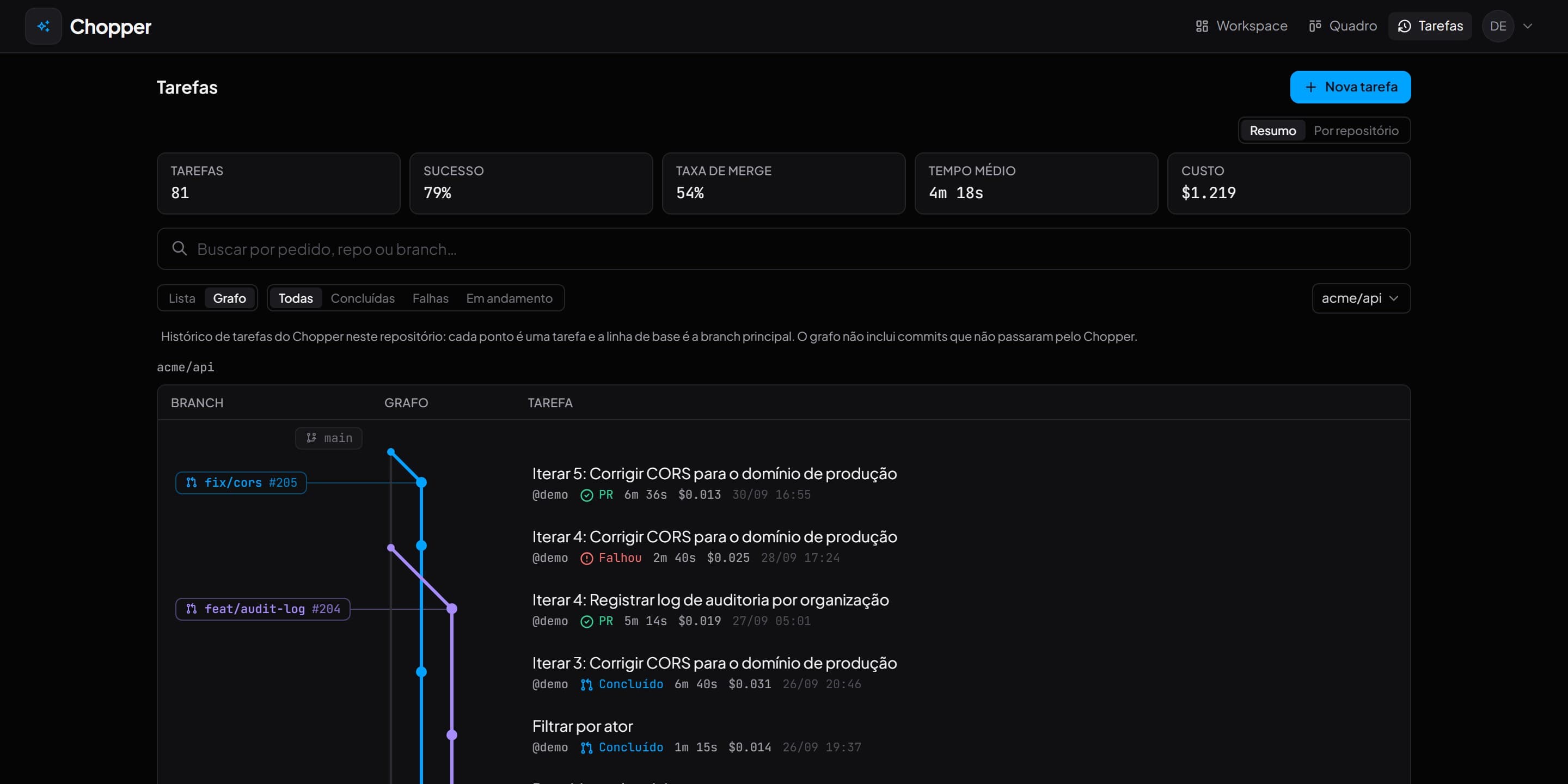Filter by Todas tasks
1568x784 pixels.
(296, 298)
